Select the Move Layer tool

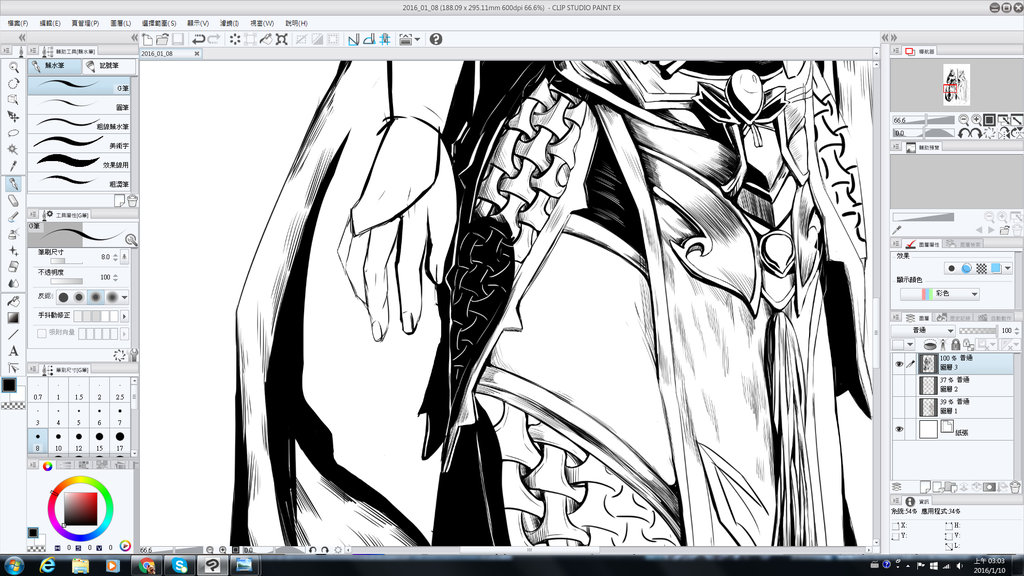(x=13, y=116)
